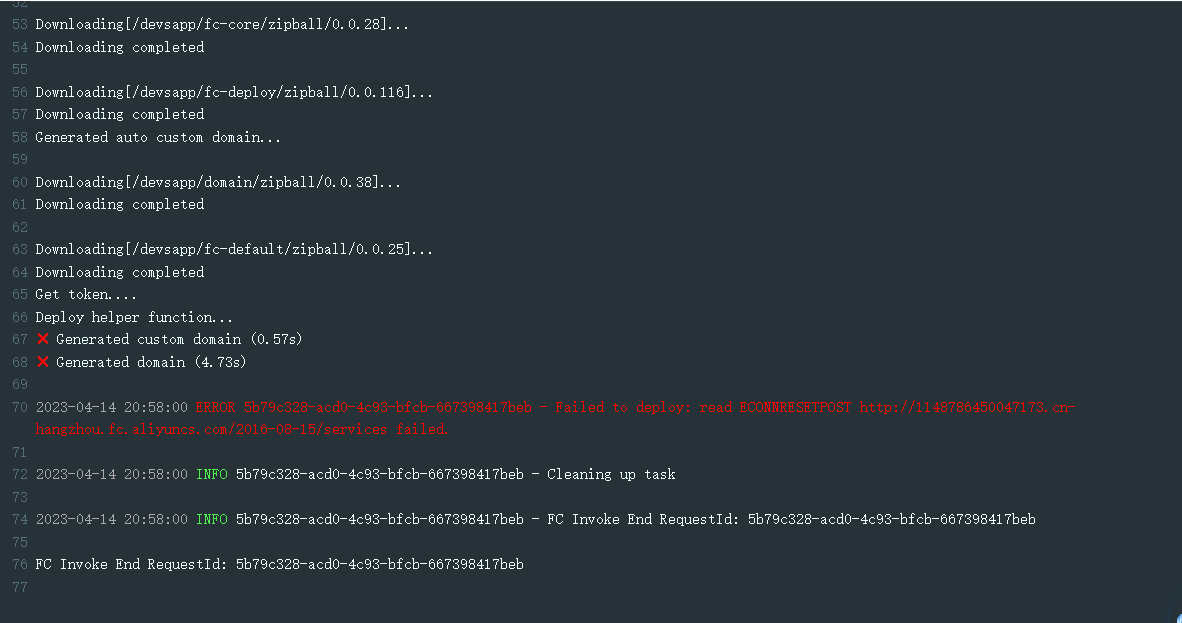The height and width of the screenshot is (623, 1182).
Task: Click the 'Get token....' log line
Action: click(86, 294)
